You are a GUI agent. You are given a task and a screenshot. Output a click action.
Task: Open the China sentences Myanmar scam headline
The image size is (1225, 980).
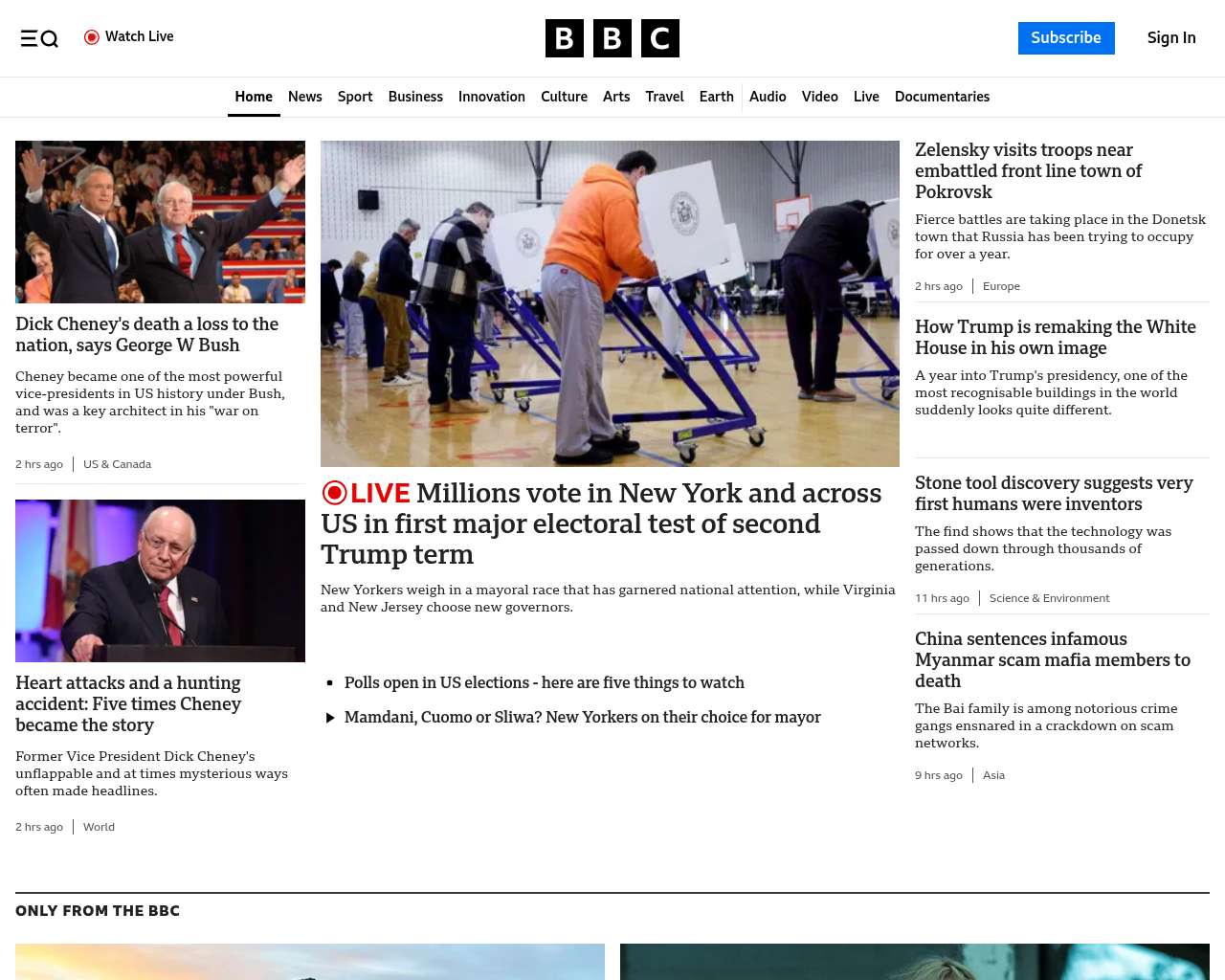[x=1052, y=659]
